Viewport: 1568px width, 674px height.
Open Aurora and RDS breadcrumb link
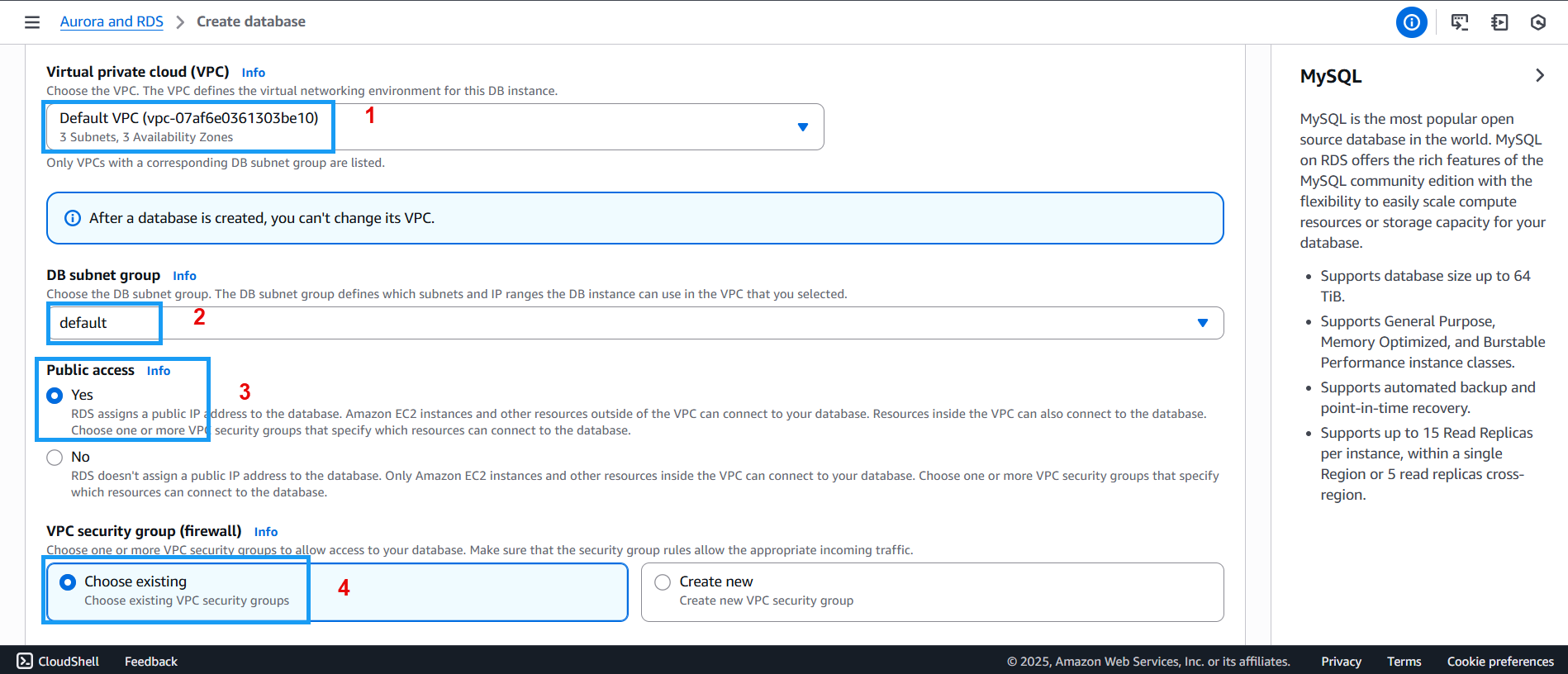tap(112, 21)
